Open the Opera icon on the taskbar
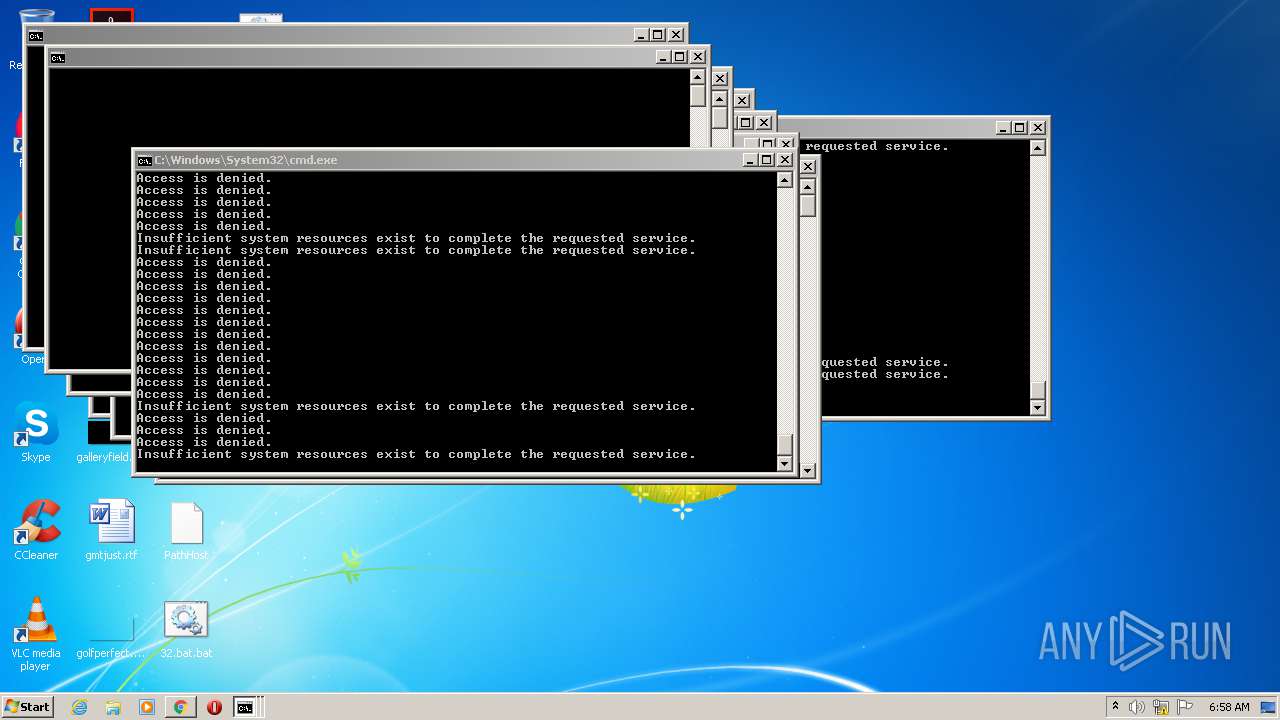The width and height of the screenshot is (1280, 720). pyautogui.click(x=214, y=707)
